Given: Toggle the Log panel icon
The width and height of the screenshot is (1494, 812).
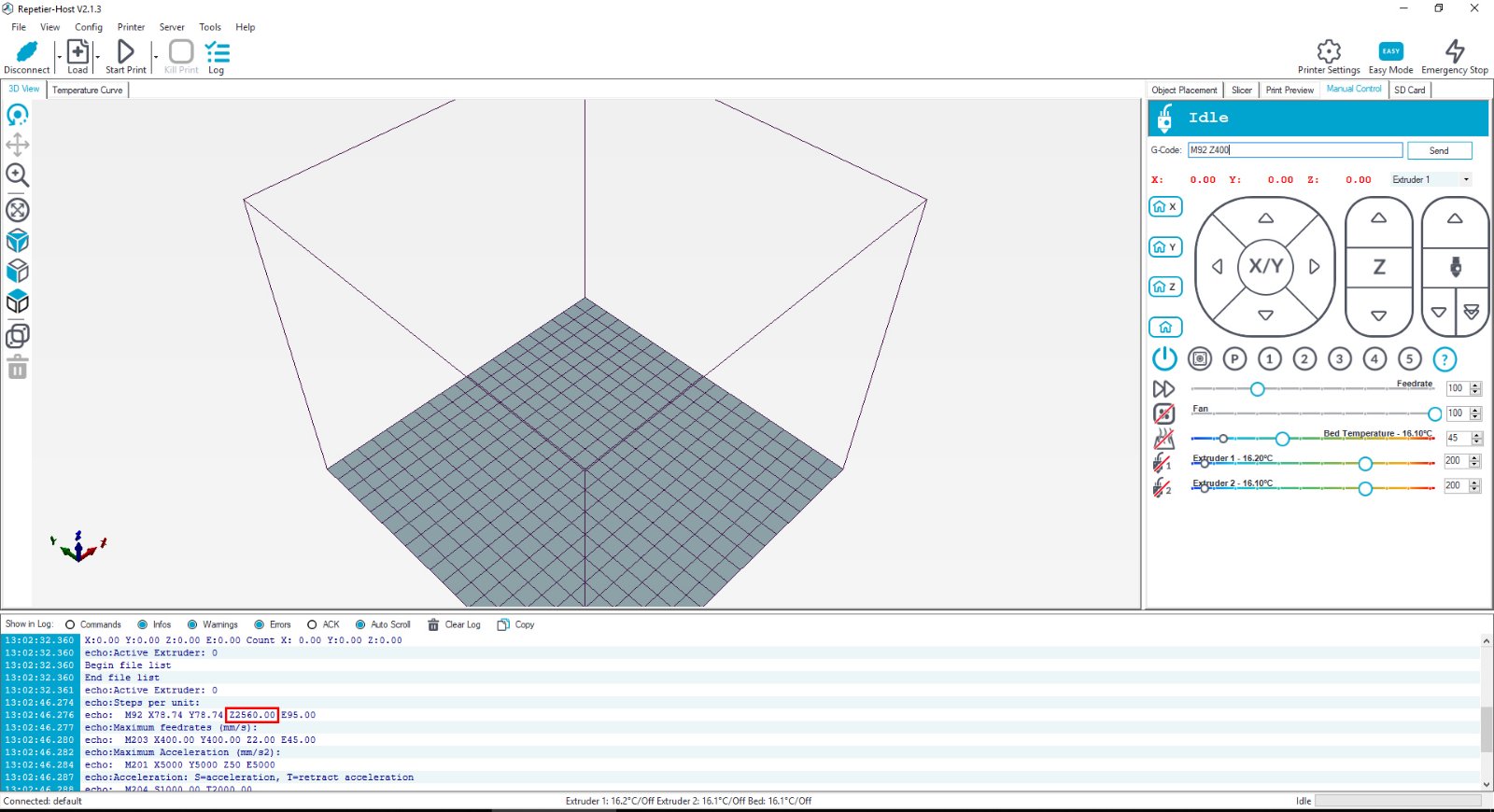Looking at the screenshot, I should 217,51.
